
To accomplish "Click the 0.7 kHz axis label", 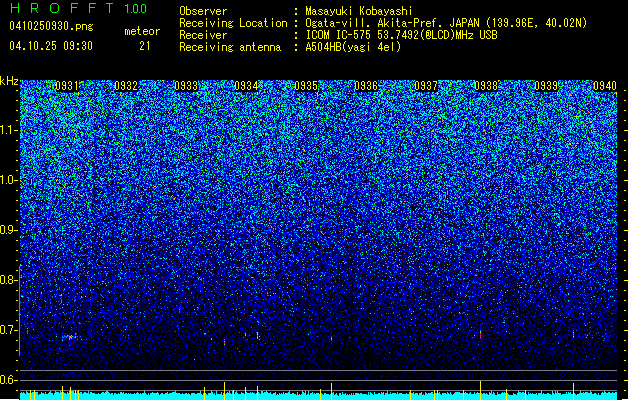I will pyautogui.click(x=8, y=330).
